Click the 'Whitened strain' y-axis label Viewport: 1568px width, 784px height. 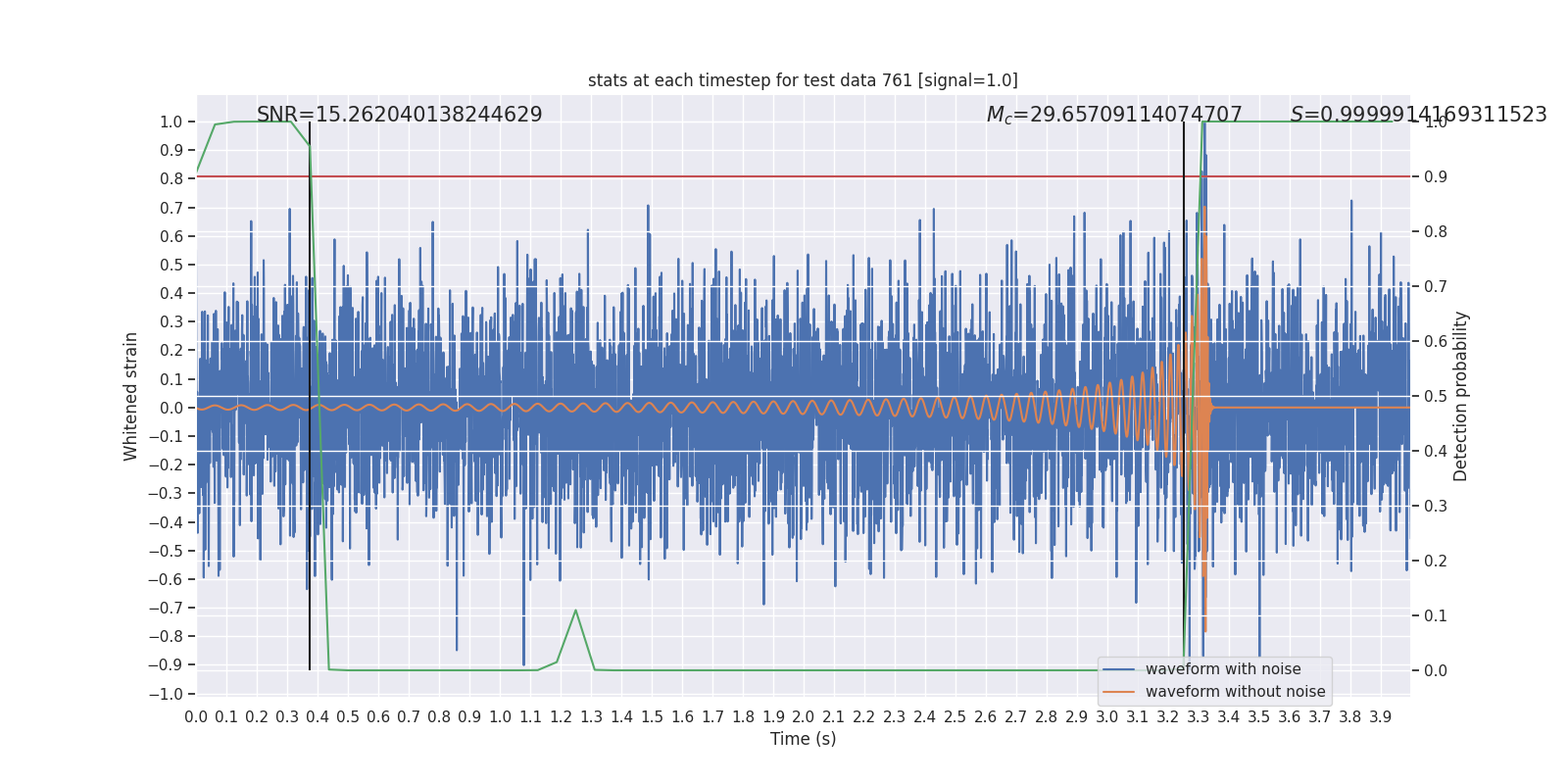(131, 396)
